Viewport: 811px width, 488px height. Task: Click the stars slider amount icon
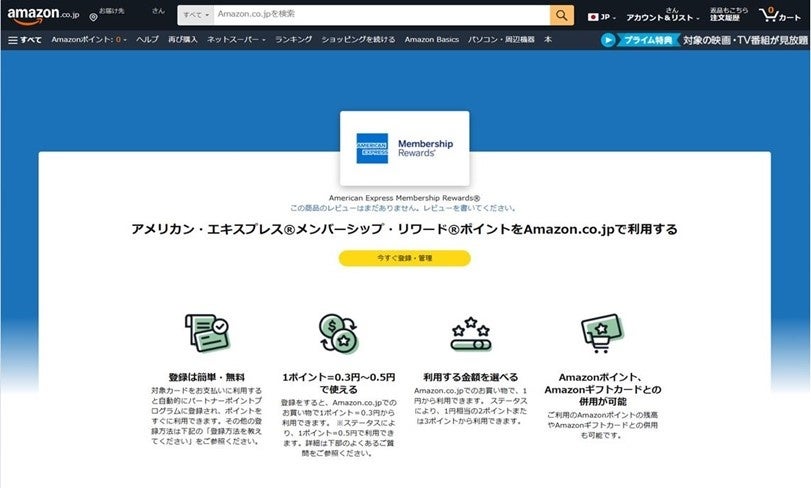pos(471,334)
